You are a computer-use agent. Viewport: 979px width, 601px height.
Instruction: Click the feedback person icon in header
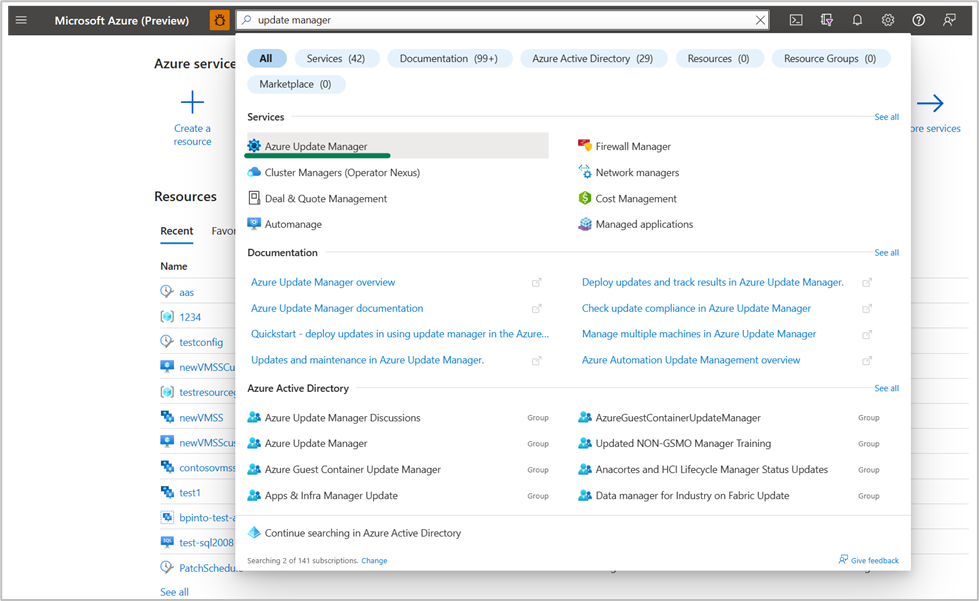(949, 20)
